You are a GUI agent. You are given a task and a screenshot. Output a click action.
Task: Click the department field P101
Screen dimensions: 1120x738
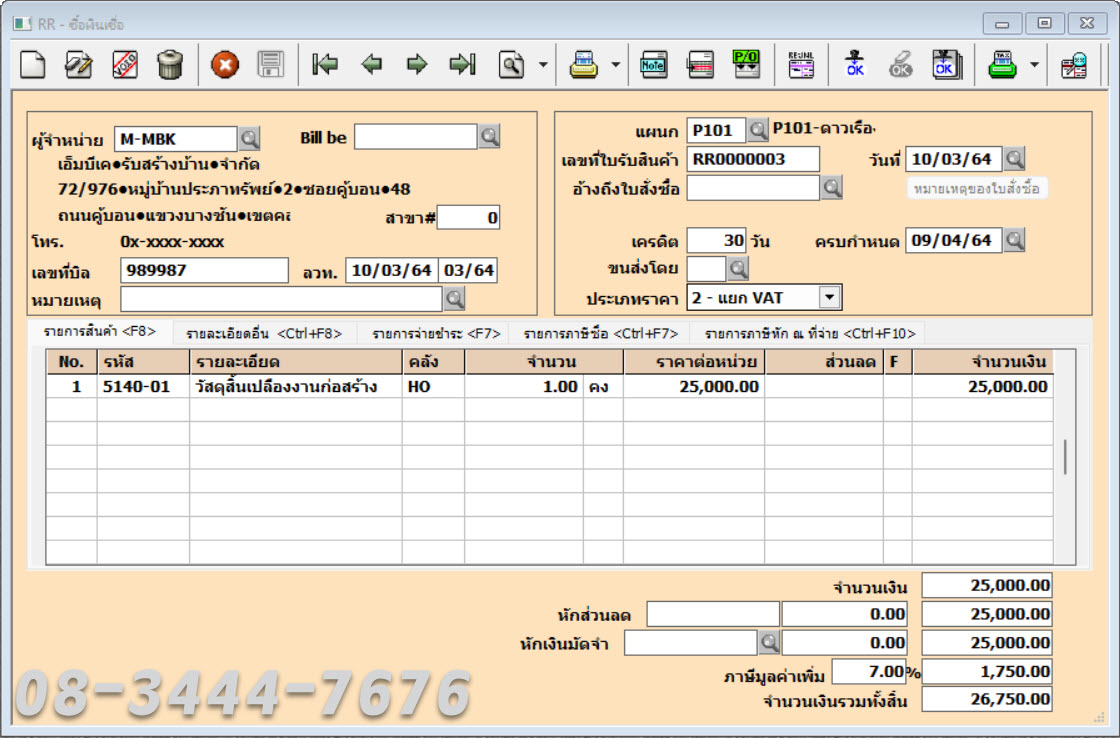click(x=716, y=131)
